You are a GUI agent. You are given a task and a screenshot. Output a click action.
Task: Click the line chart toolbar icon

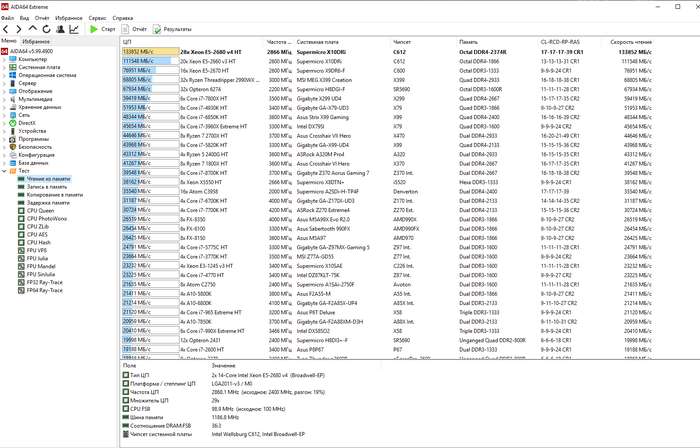click(74, 29)
